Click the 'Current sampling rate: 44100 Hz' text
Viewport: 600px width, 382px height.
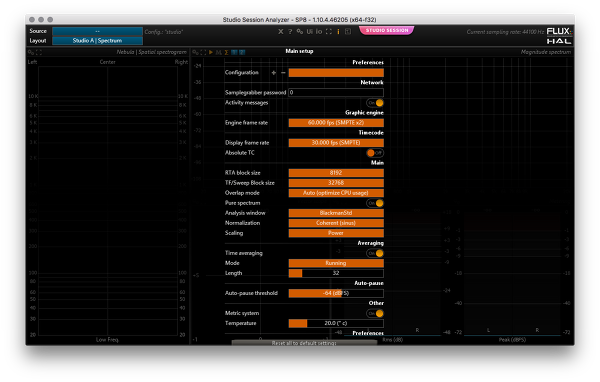[505, 32]
